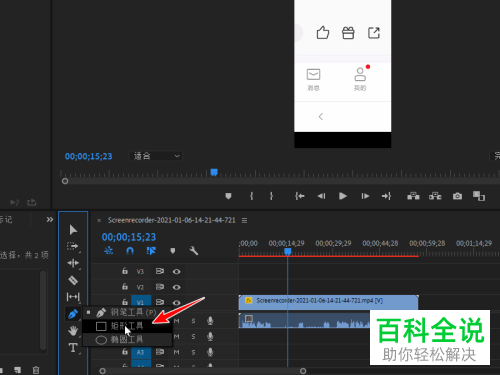Click the Program monitor playhead marker
Image resolution: width=500 pixels, height=375 pixels.
(214, 172)
